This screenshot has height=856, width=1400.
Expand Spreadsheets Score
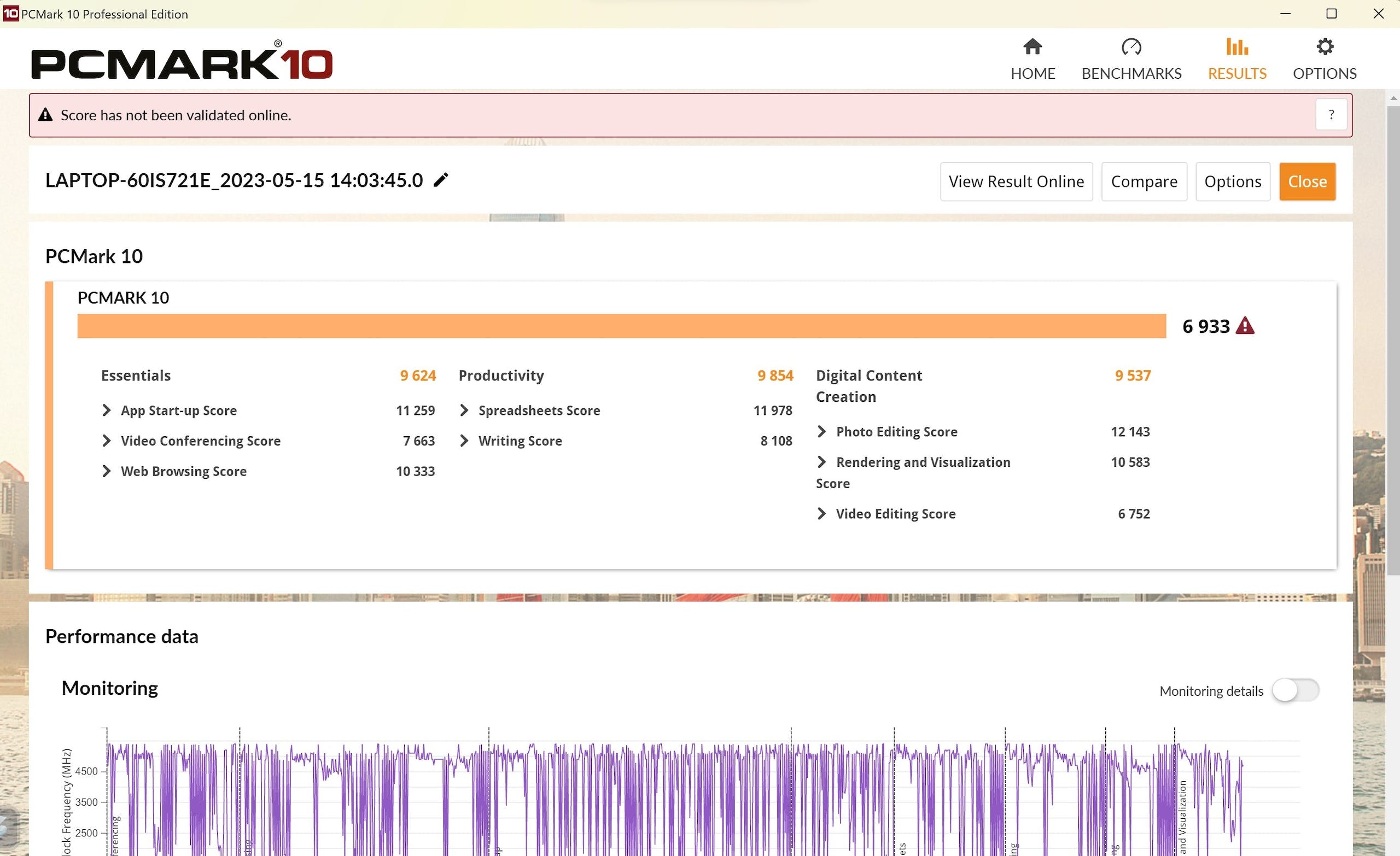(x=464, y=410)
